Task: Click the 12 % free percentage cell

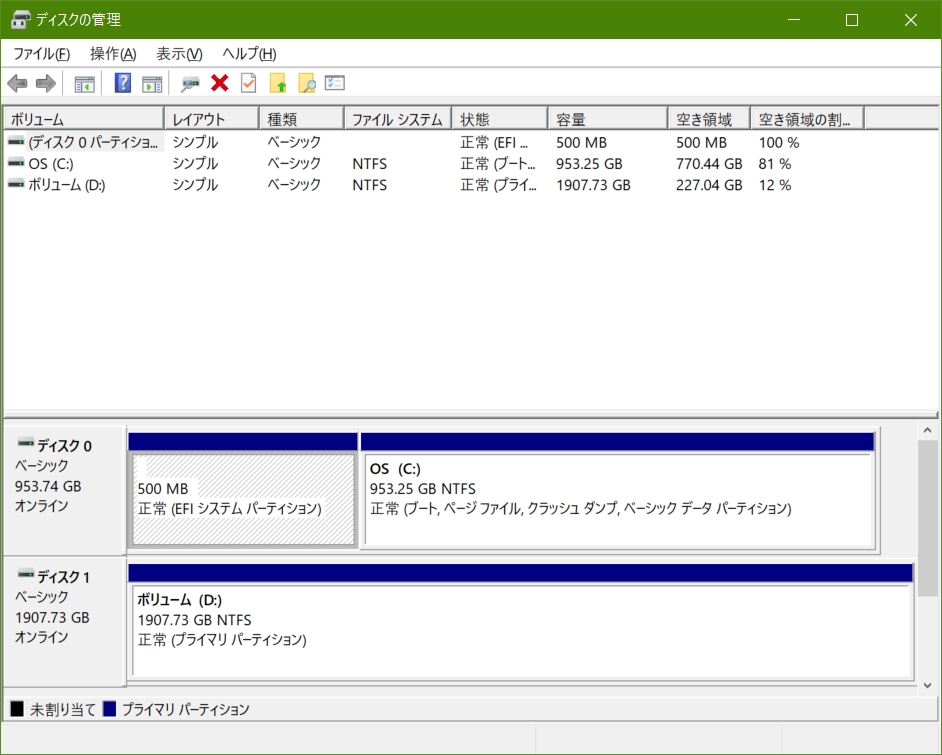Action: click(x=774, y=184)
